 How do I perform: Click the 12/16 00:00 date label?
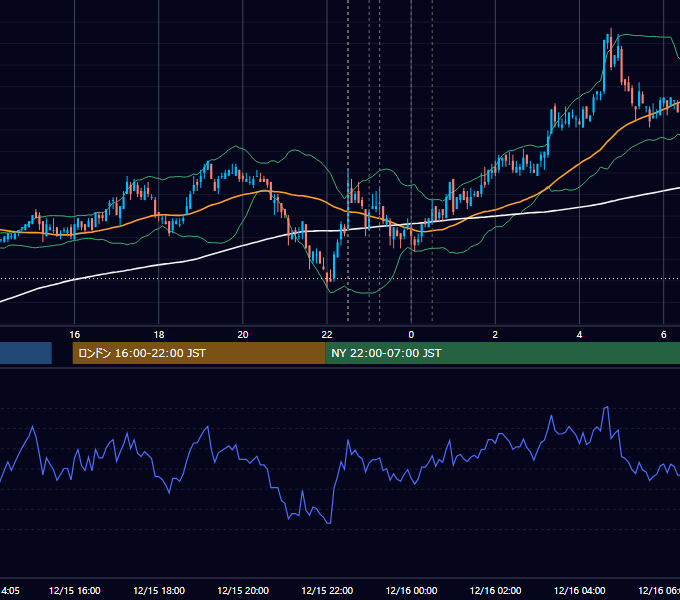click(x=411, y=590)
